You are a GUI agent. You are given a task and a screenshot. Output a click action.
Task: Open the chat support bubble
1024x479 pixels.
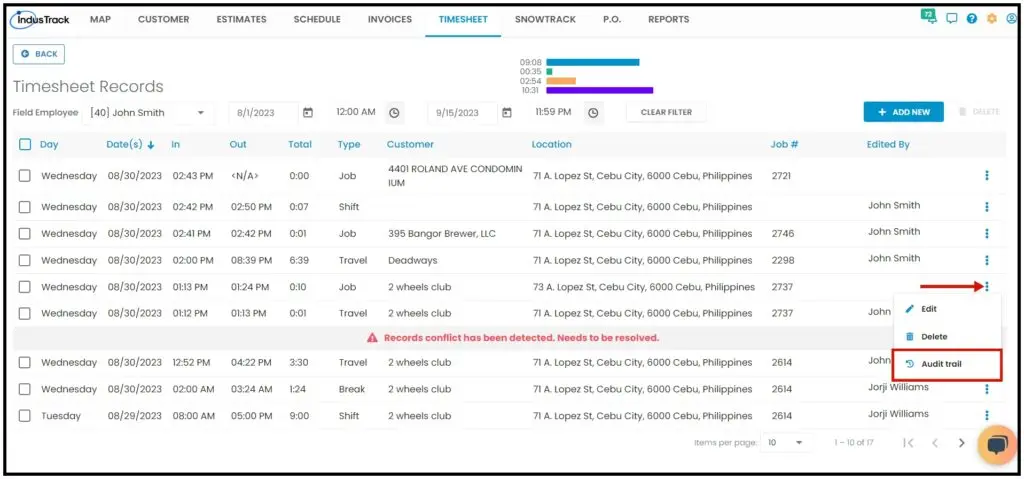tap(997, 445)
